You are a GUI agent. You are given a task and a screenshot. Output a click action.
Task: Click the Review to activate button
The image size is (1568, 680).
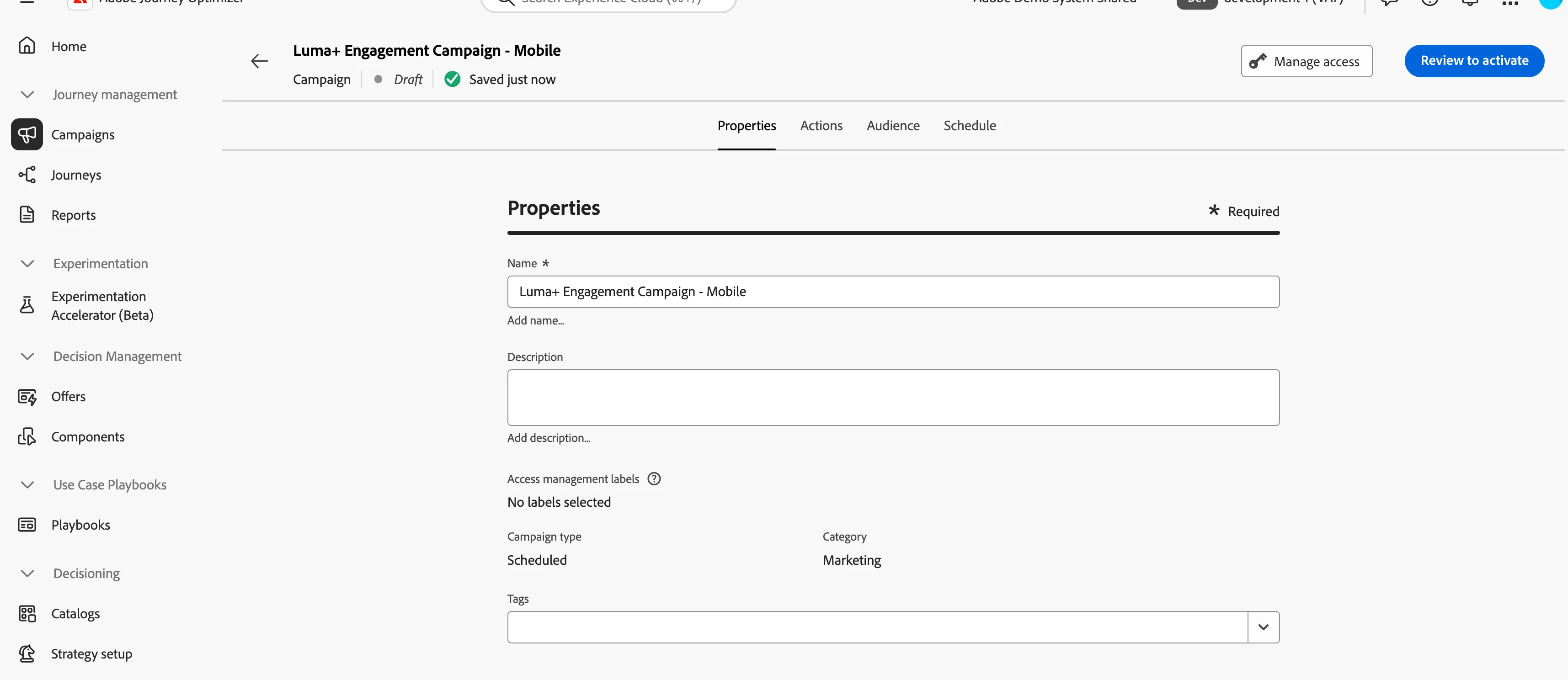point(1474,61)
